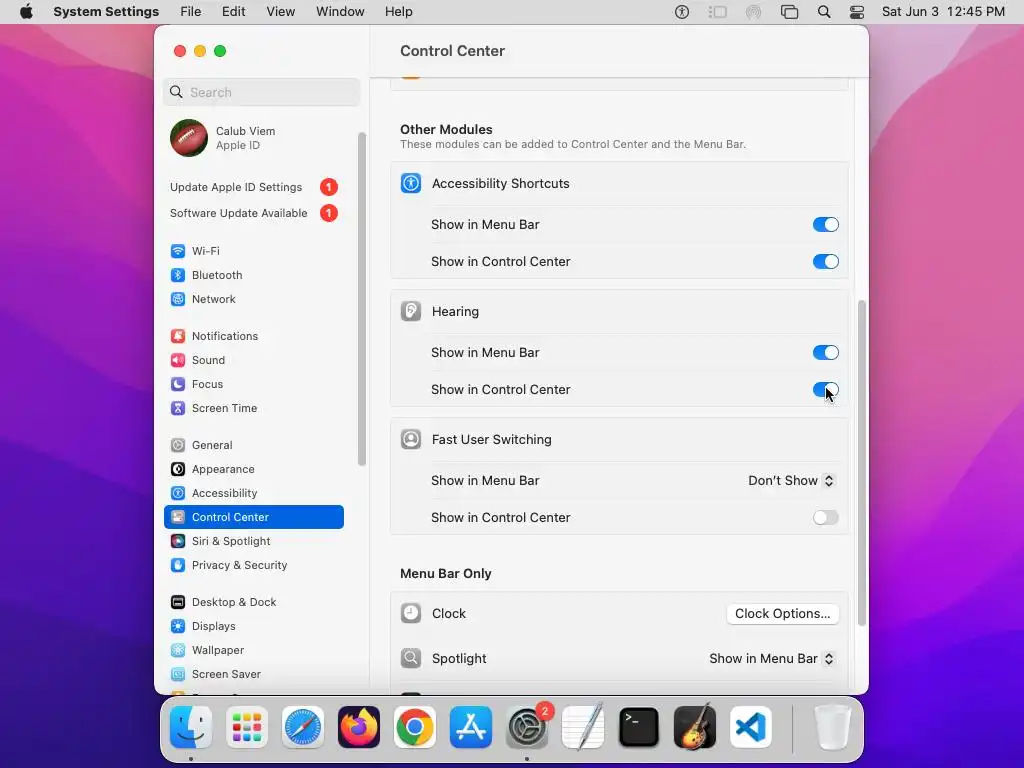Toggle Hearing Show in Menu Bar
The height and width of the screenshot is (768, 1024).
[x=825, y=353]
